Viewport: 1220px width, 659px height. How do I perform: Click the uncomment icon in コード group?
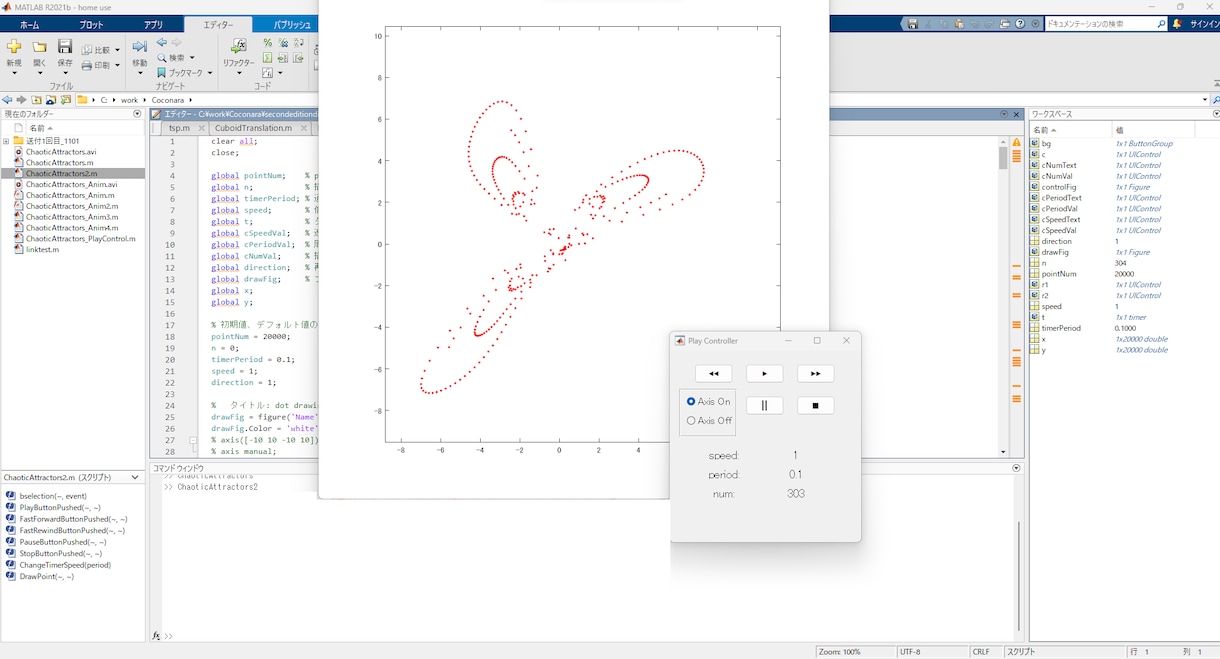(283, 43)
